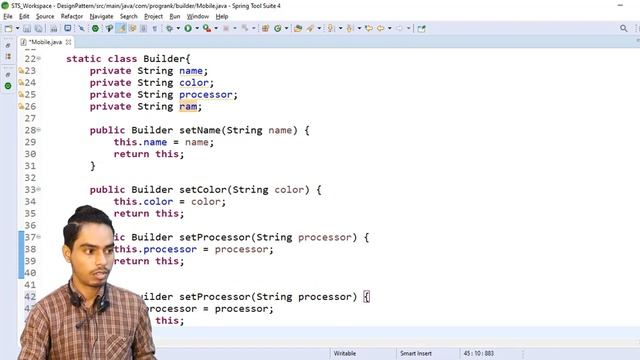Click the Forward navigation arrow icon
This screenshot has height=360, width=640.
tap(399, 28)
